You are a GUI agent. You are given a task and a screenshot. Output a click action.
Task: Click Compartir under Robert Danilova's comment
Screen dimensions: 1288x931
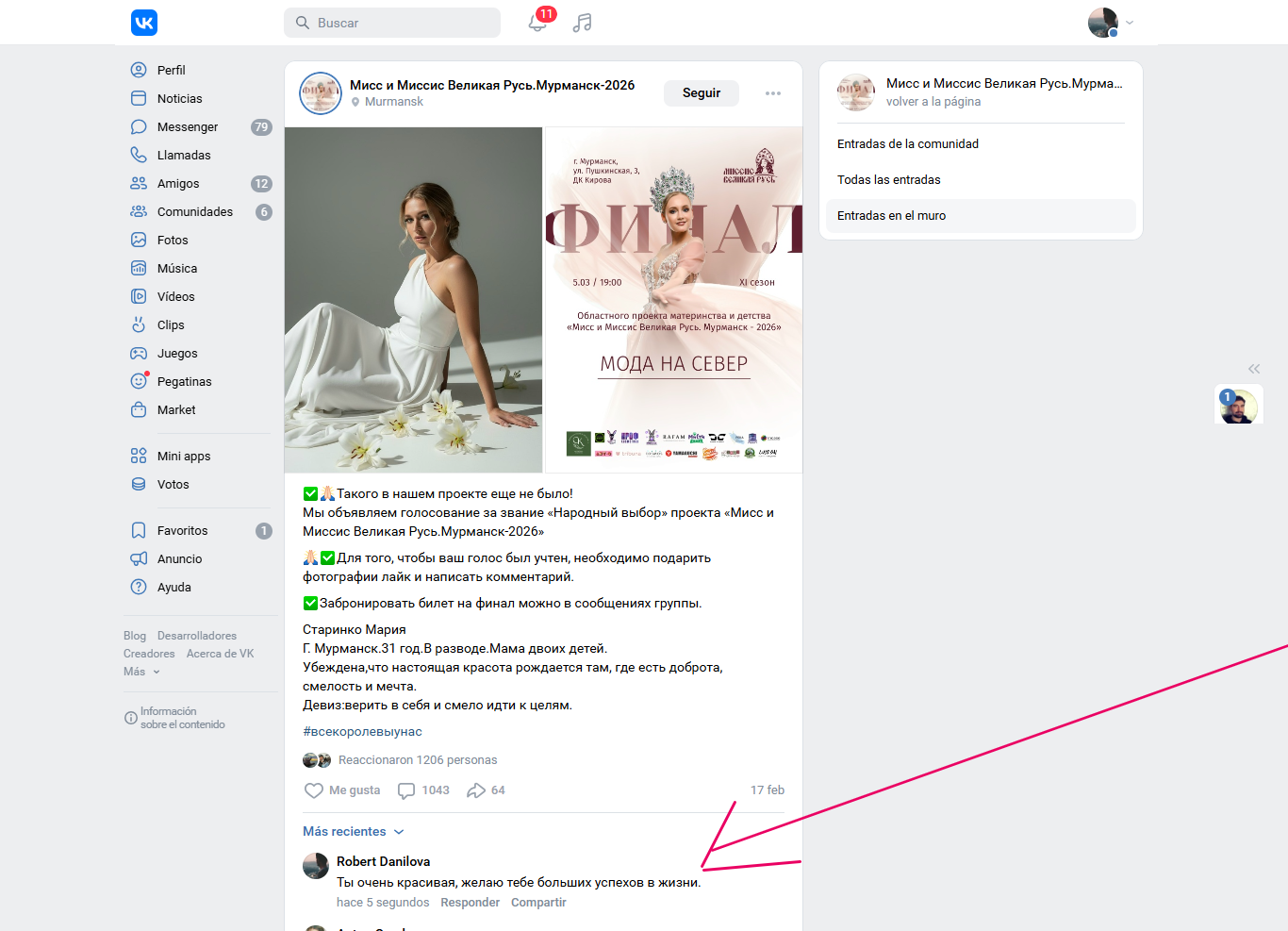pyautogui.click(x=538, y=903)
